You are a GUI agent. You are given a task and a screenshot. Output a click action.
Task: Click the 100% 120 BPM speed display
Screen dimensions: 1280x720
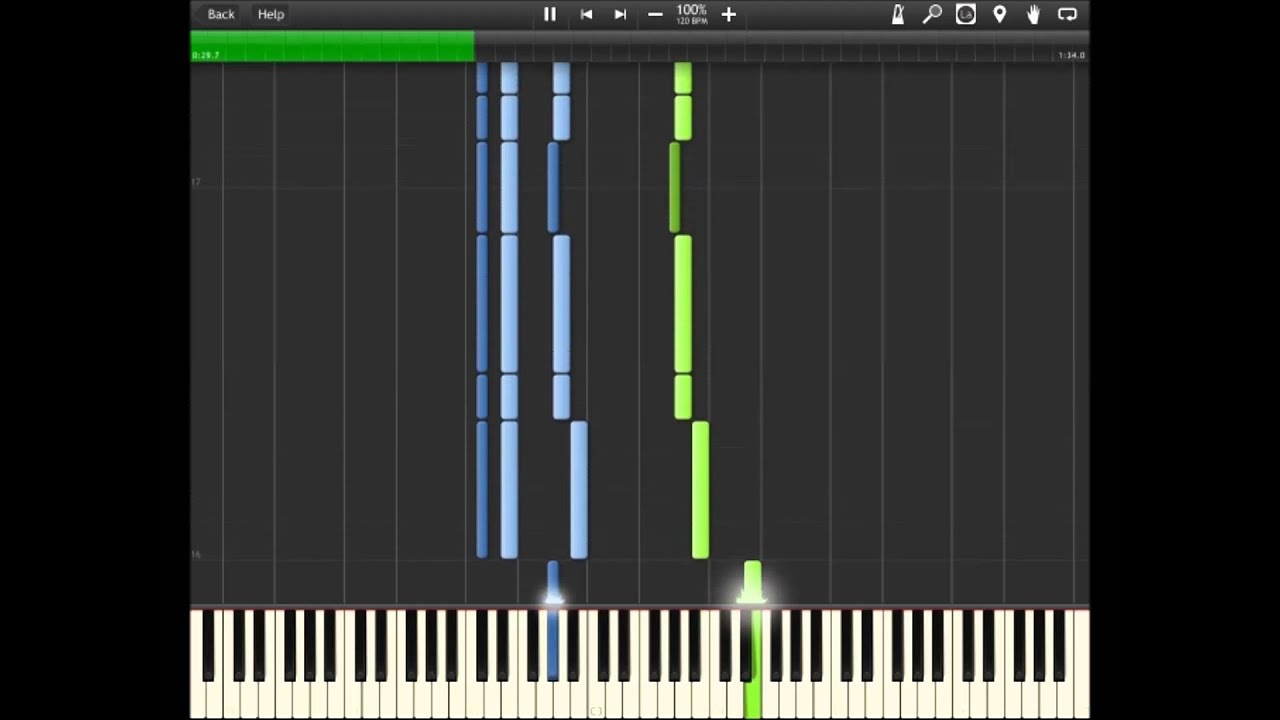click(691, 14)
